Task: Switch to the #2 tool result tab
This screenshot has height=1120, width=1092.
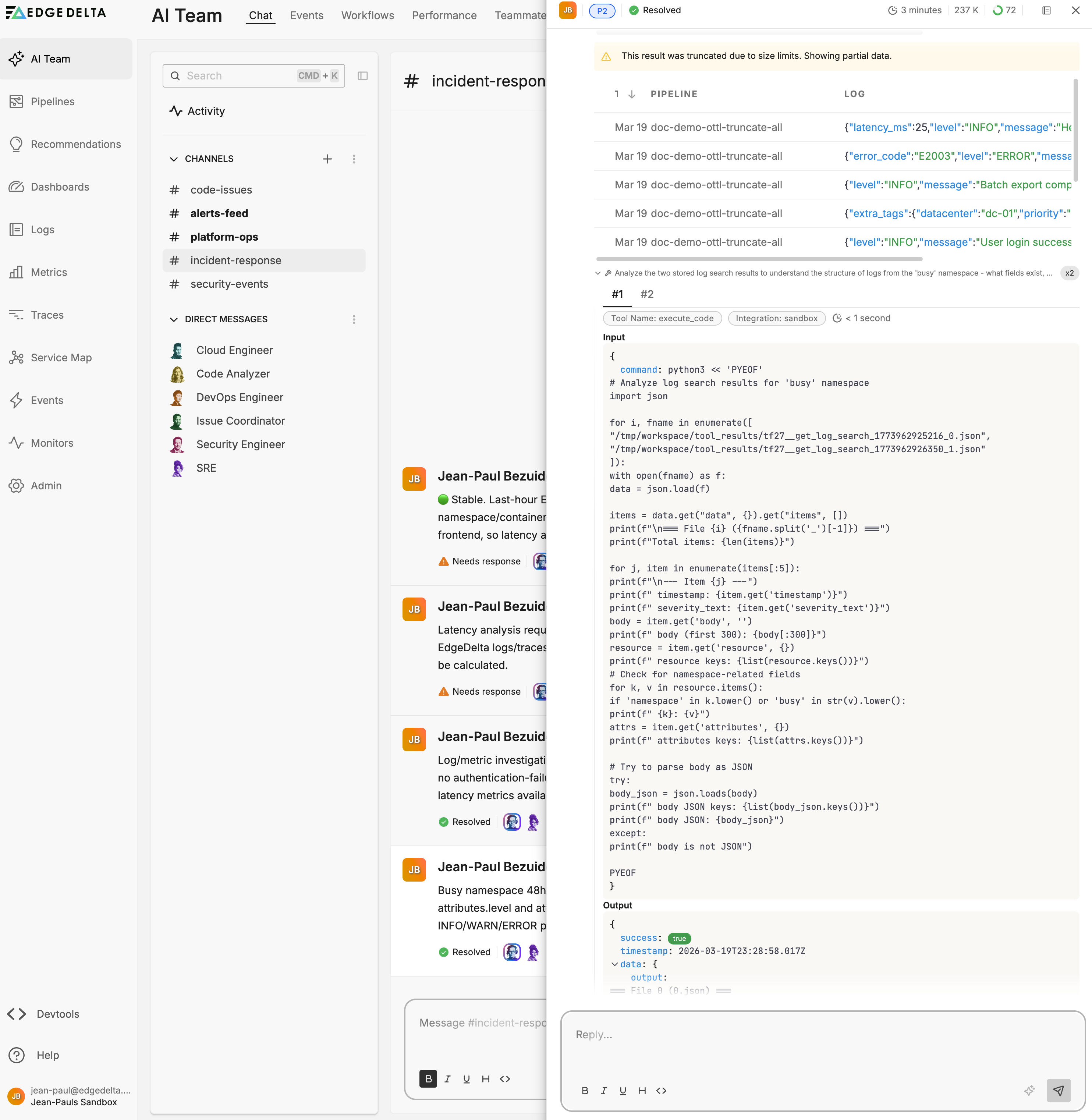Action: tap(648, 294)
